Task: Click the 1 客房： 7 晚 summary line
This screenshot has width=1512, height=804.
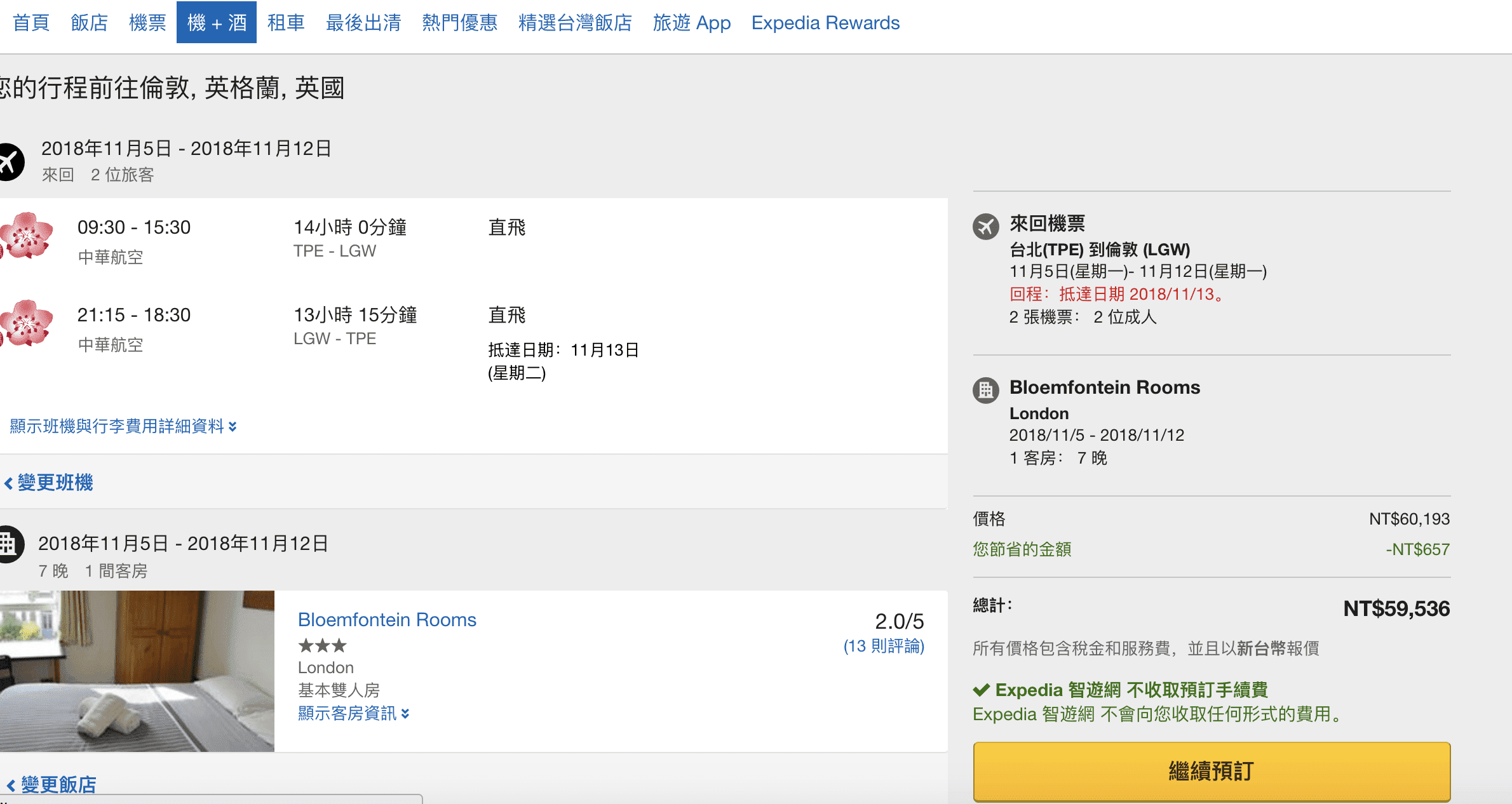Action: click(1058, 458)
